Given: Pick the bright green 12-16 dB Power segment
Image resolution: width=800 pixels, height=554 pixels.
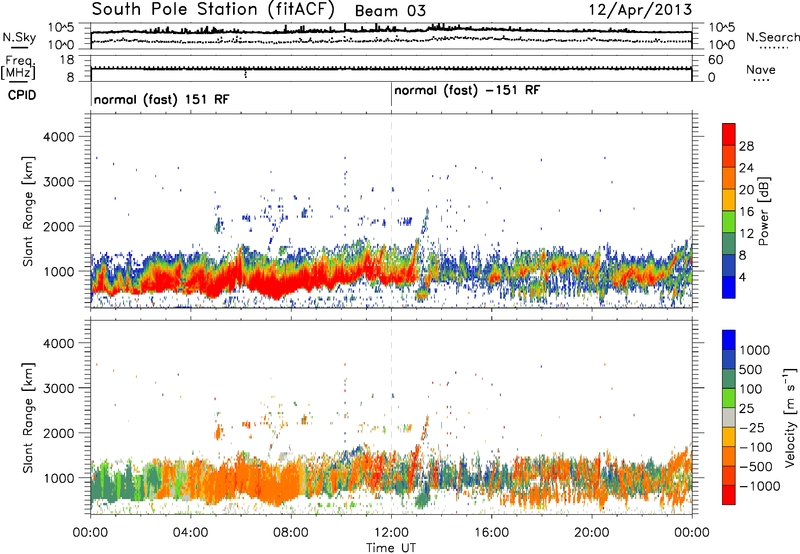Looking at the screenshot, I should click(729, 222).
